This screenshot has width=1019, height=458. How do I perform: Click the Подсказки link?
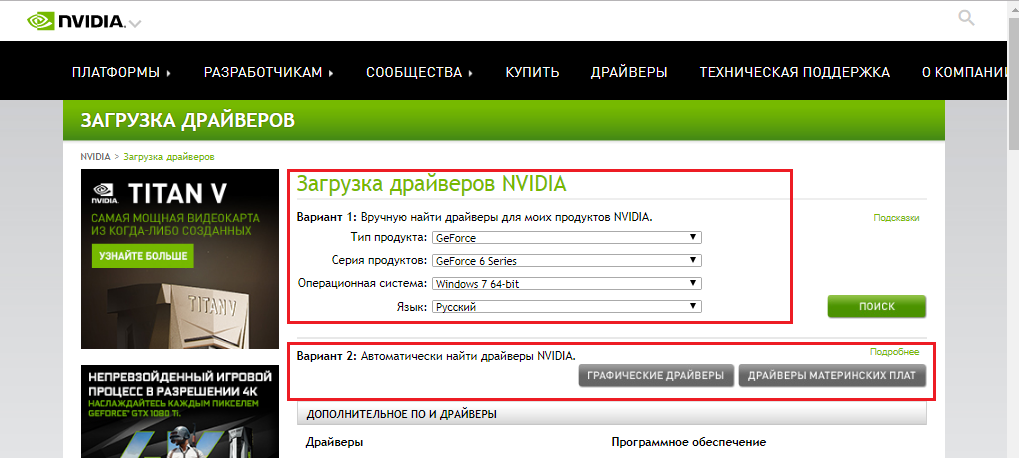click(x=896, y=218)
